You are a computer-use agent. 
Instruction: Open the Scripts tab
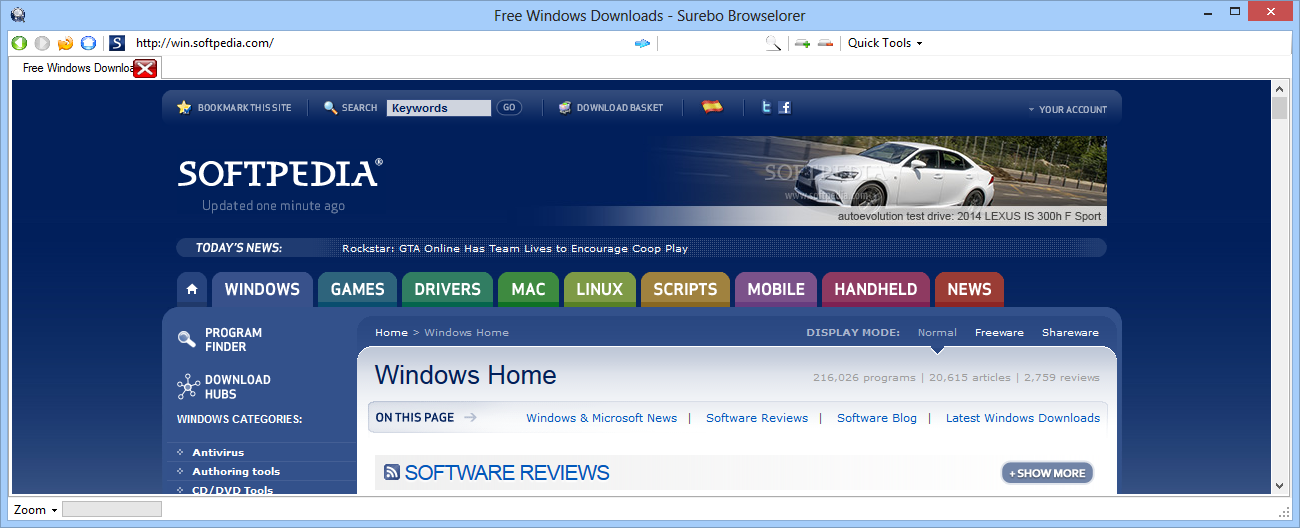coord(685,289)
